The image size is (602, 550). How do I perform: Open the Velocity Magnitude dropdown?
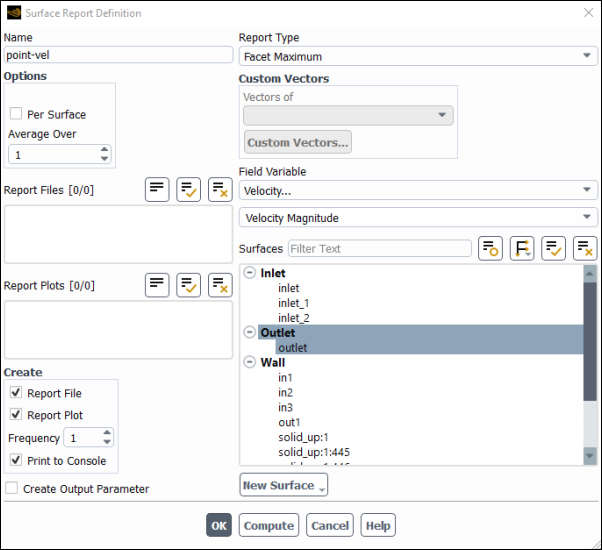click(x=417, y=218)
